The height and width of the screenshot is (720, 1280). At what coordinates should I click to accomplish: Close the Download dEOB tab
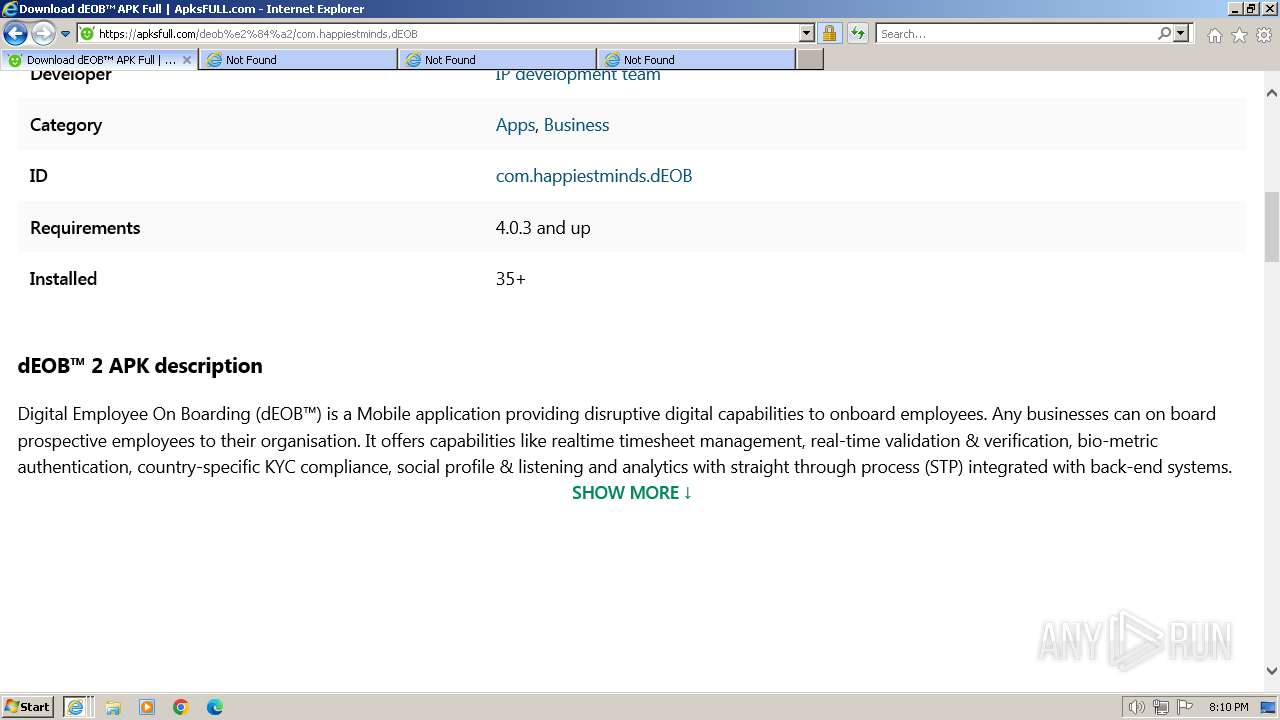click(187, 60)
